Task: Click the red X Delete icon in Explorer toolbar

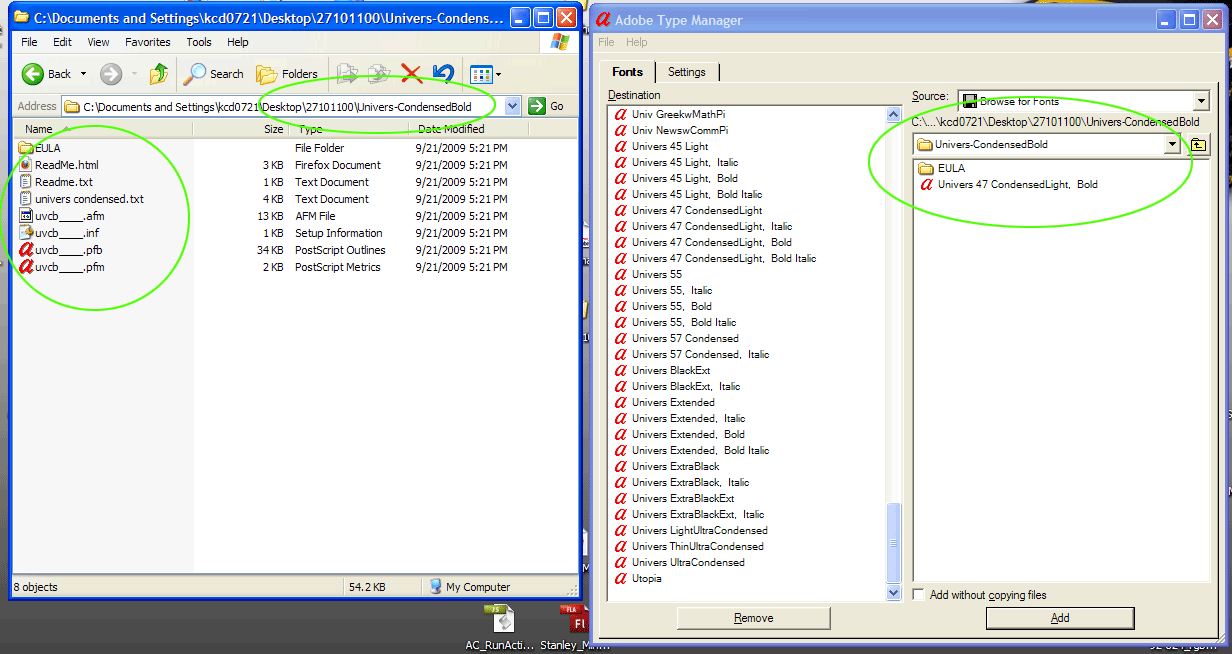Action: point(411,73)
